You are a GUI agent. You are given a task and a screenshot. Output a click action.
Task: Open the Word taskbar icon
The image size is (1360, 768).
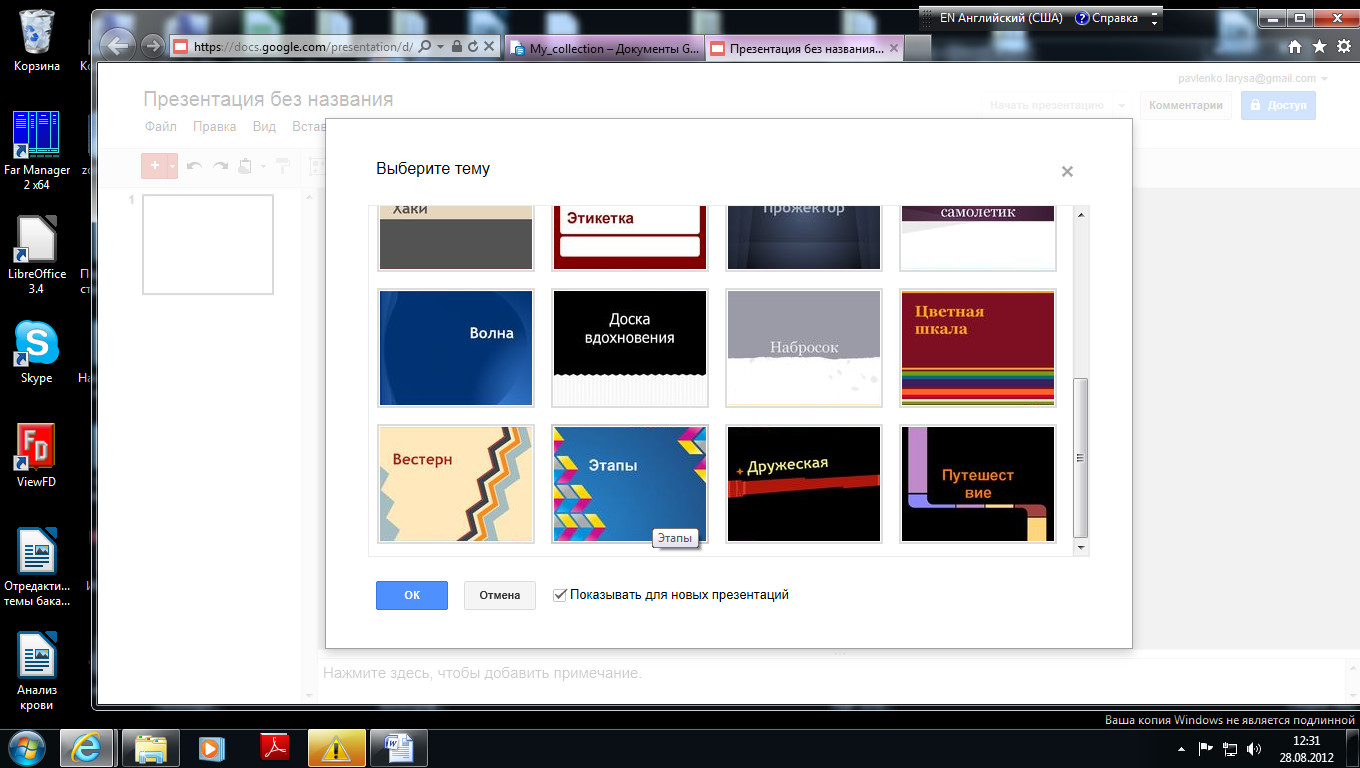tap(398, 747)
